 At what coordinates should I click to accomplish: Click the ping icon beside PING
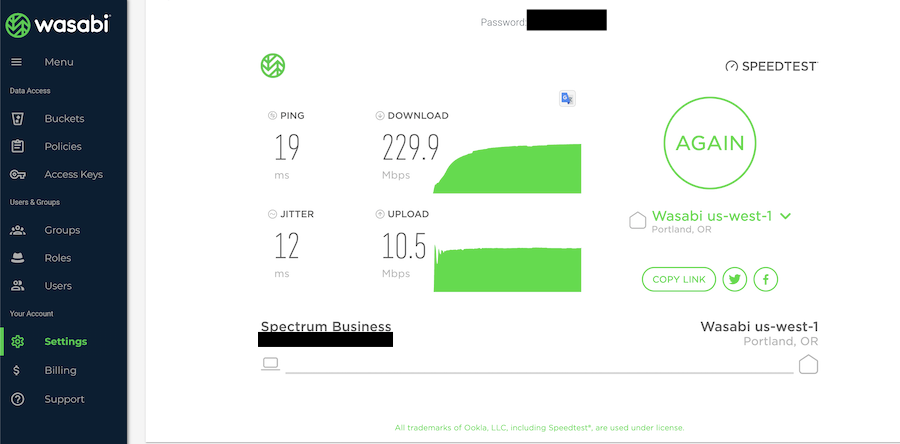272,115
